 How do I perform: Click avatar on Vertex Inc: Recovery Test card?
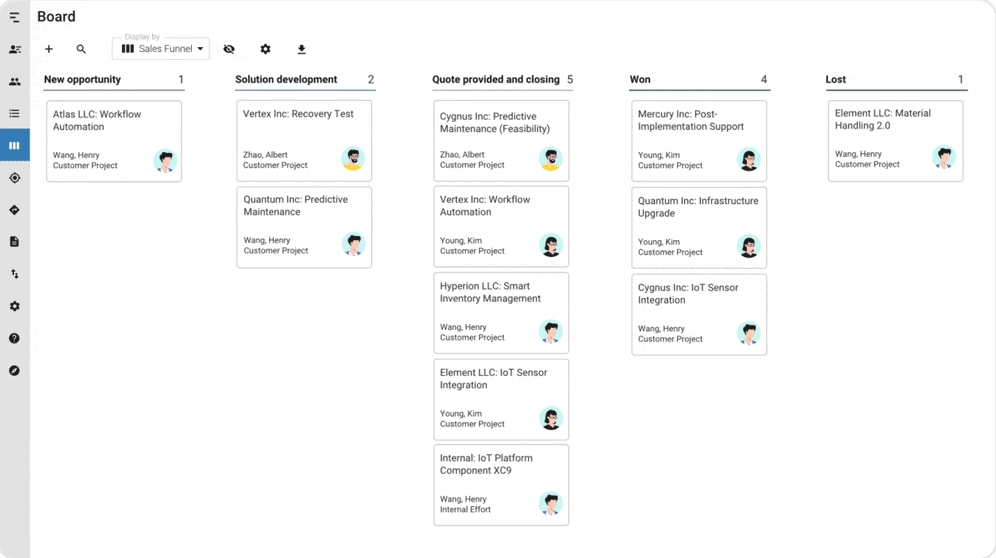coord(353,159)
